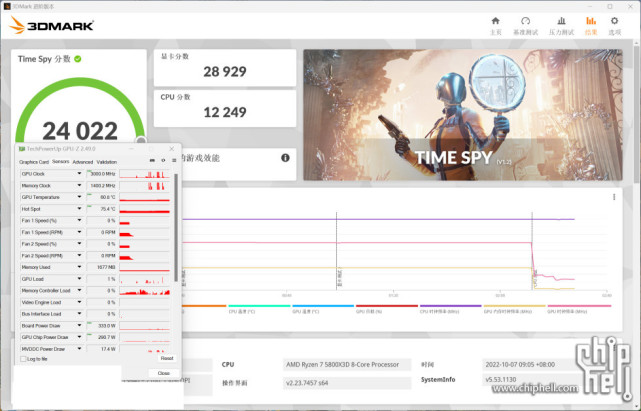Switch to GPU-Z Sensors tab

(61, 162)
